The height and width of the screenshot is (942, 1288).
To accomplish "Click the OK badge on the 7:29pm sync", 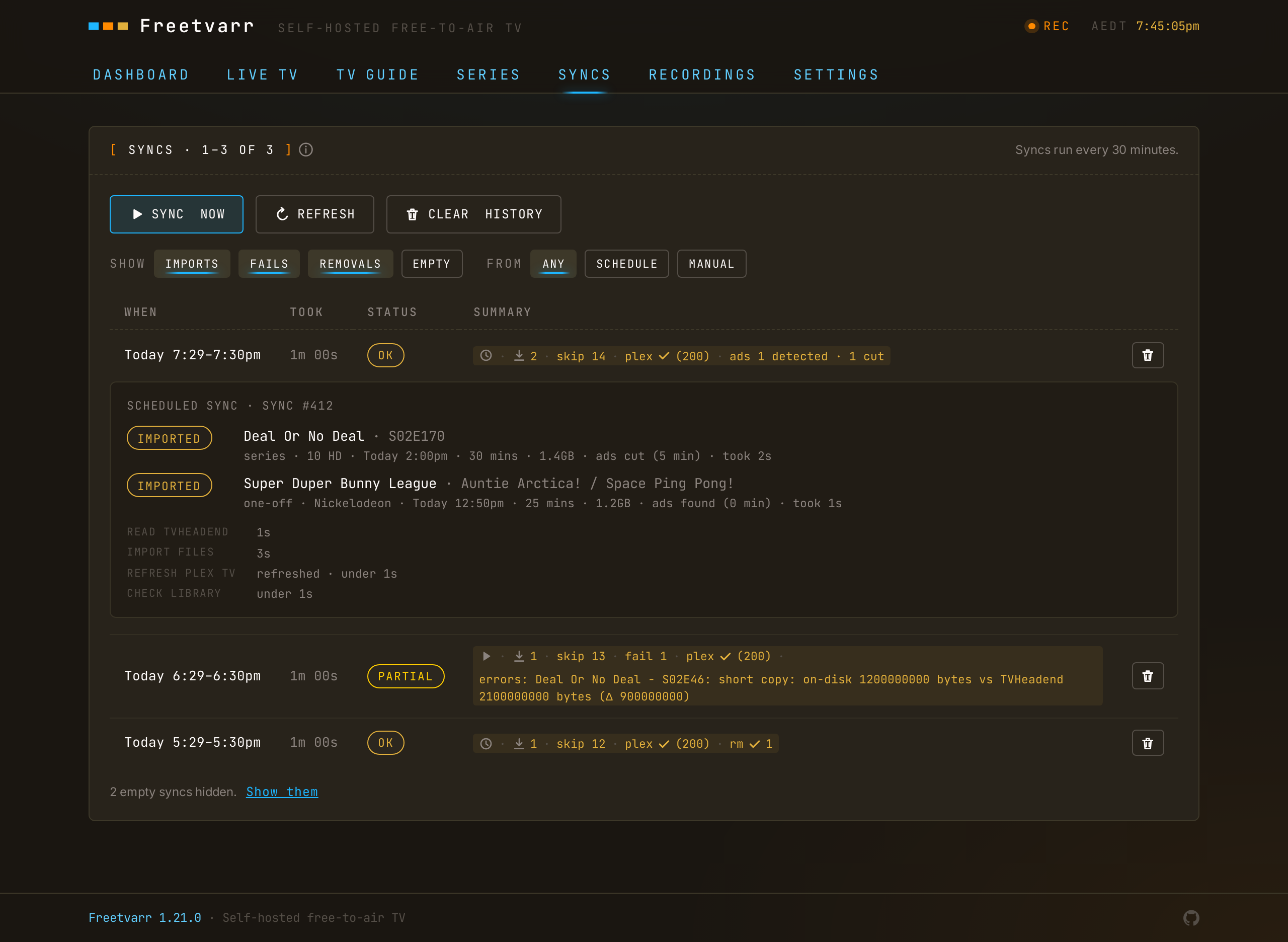I will (386, 355).
